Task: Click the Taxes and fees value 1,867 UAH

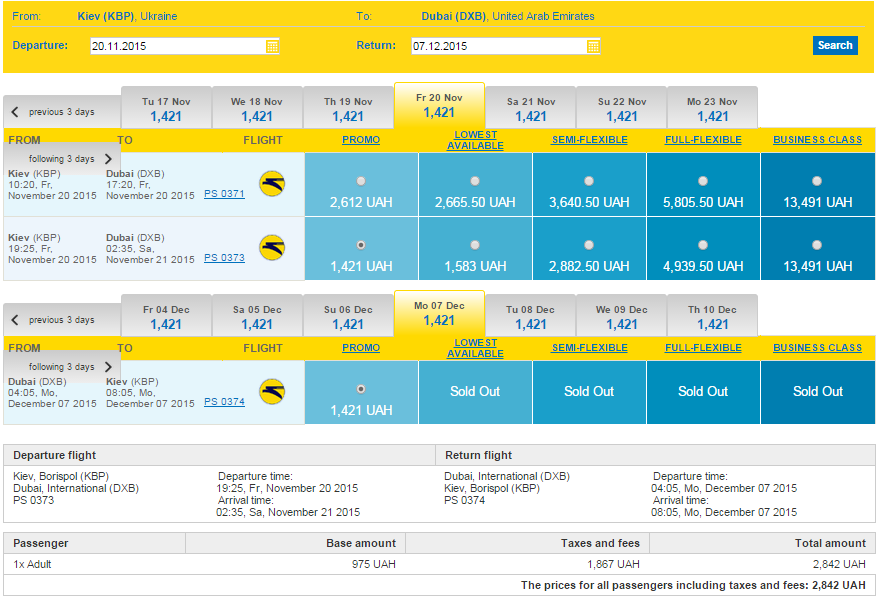Action: (x=613, y=564)
